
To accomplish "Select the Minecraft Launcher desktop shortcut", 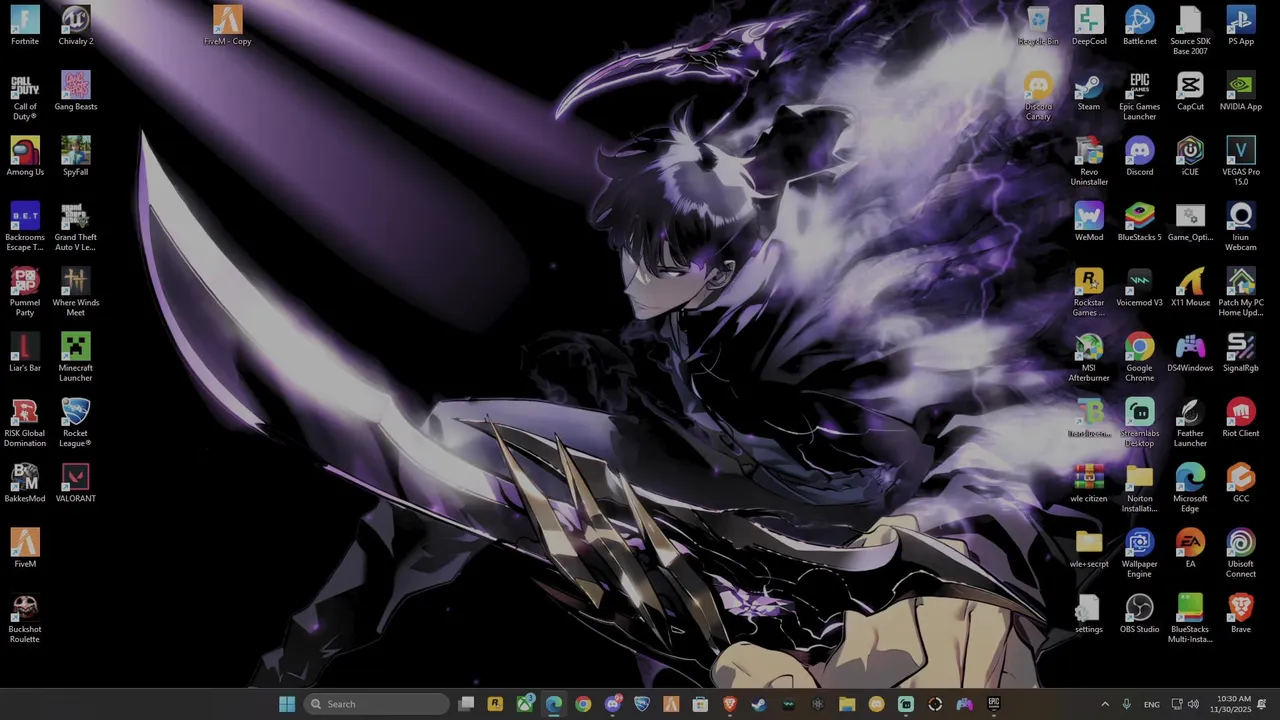I will pos(76,357).
